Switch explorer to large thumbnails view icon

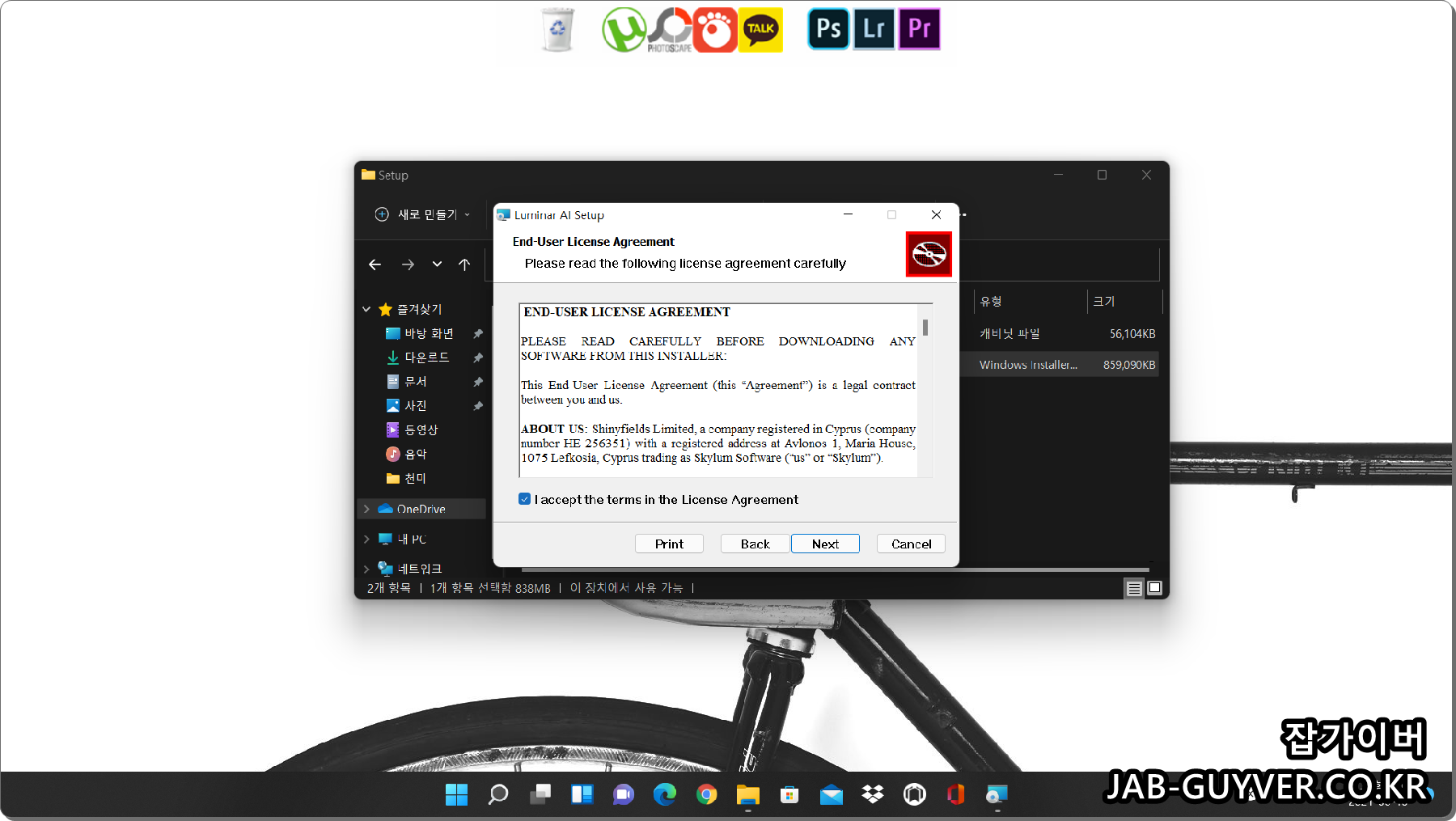pos(1155,588)
